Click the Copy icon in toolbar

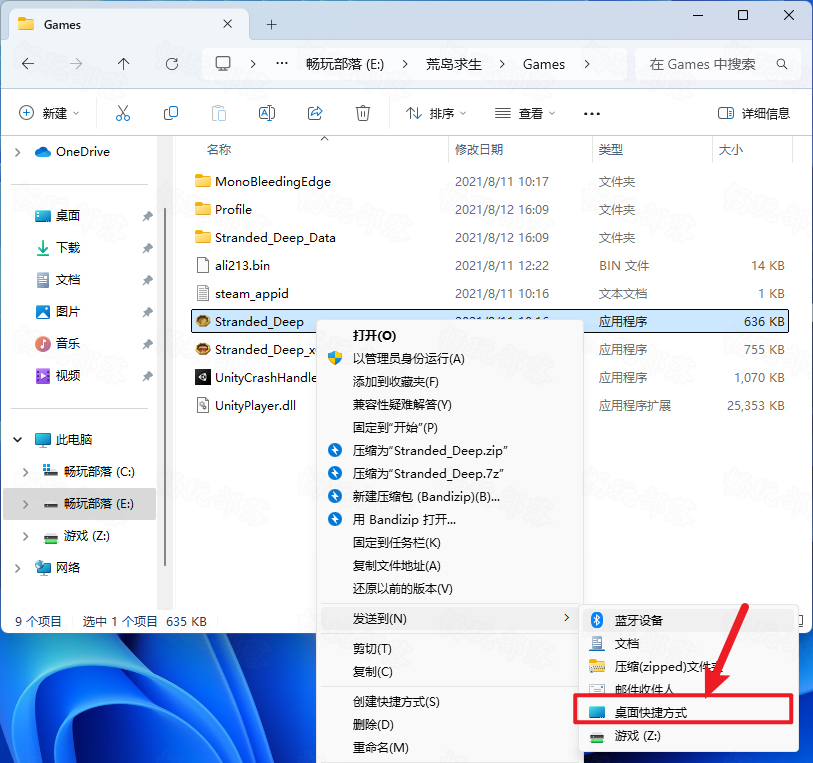click(171, 113)
